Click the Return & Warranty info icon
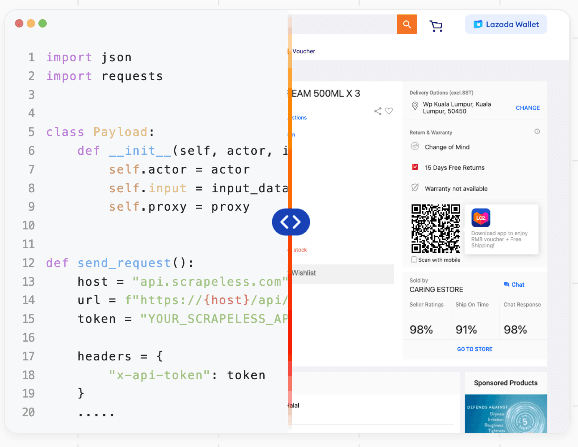 (537, 131)
